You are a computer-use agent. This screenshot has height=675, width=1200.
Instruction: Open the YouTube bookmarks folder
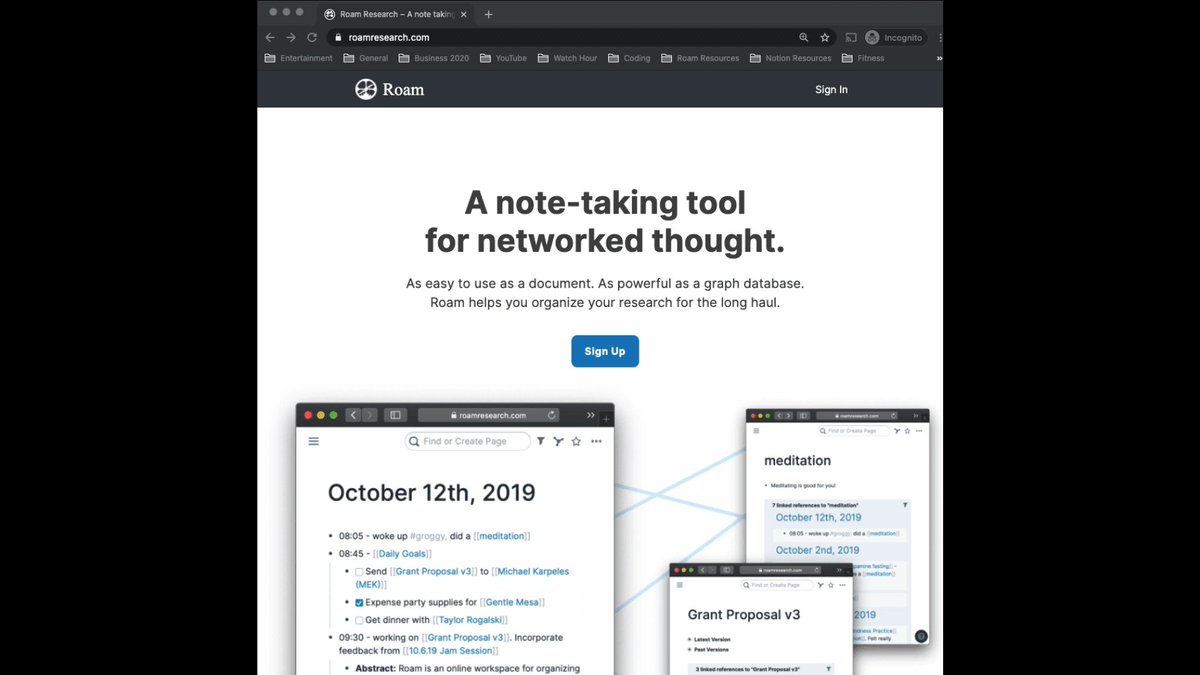coord(503,58)
